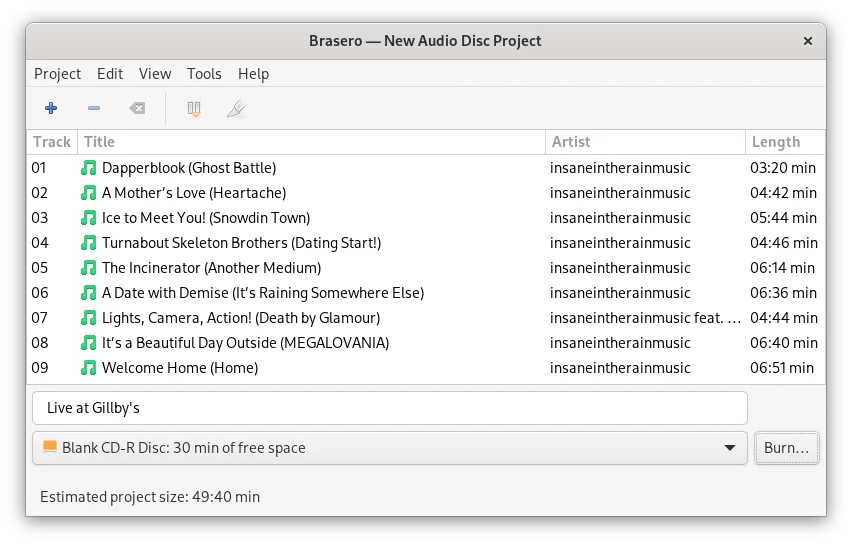Click music note icon beside Dapperblook track

tap(89, 168)
